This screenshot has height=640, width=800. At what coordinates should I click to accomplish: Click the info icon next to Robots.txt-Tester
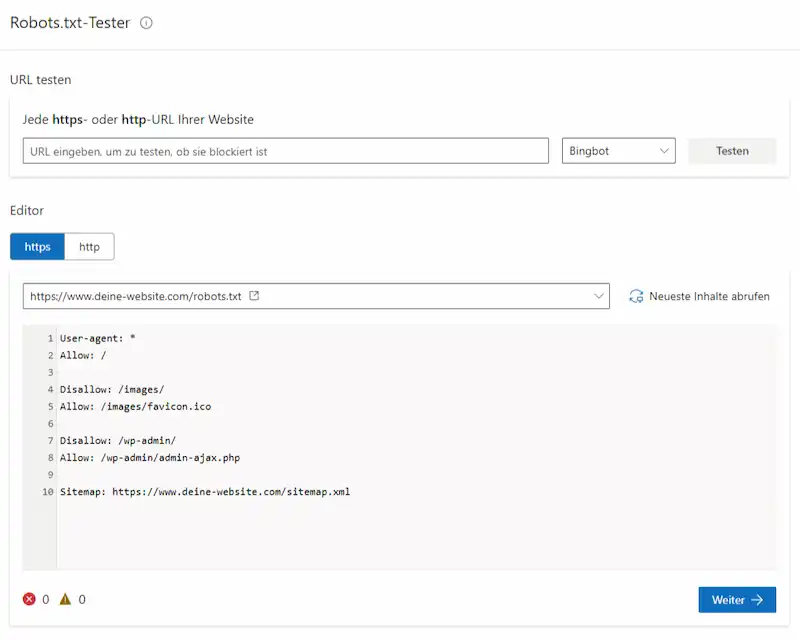tap(146, 22)
